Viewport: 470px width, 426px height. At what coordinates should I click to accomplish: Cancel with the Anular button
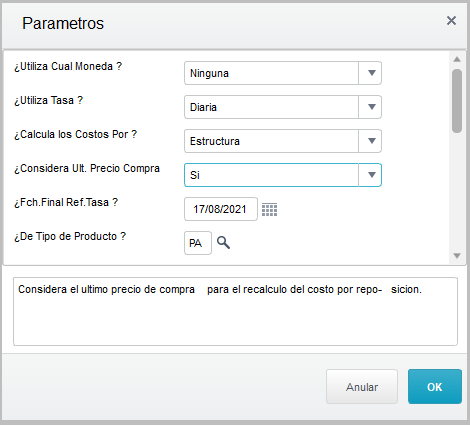362,387
